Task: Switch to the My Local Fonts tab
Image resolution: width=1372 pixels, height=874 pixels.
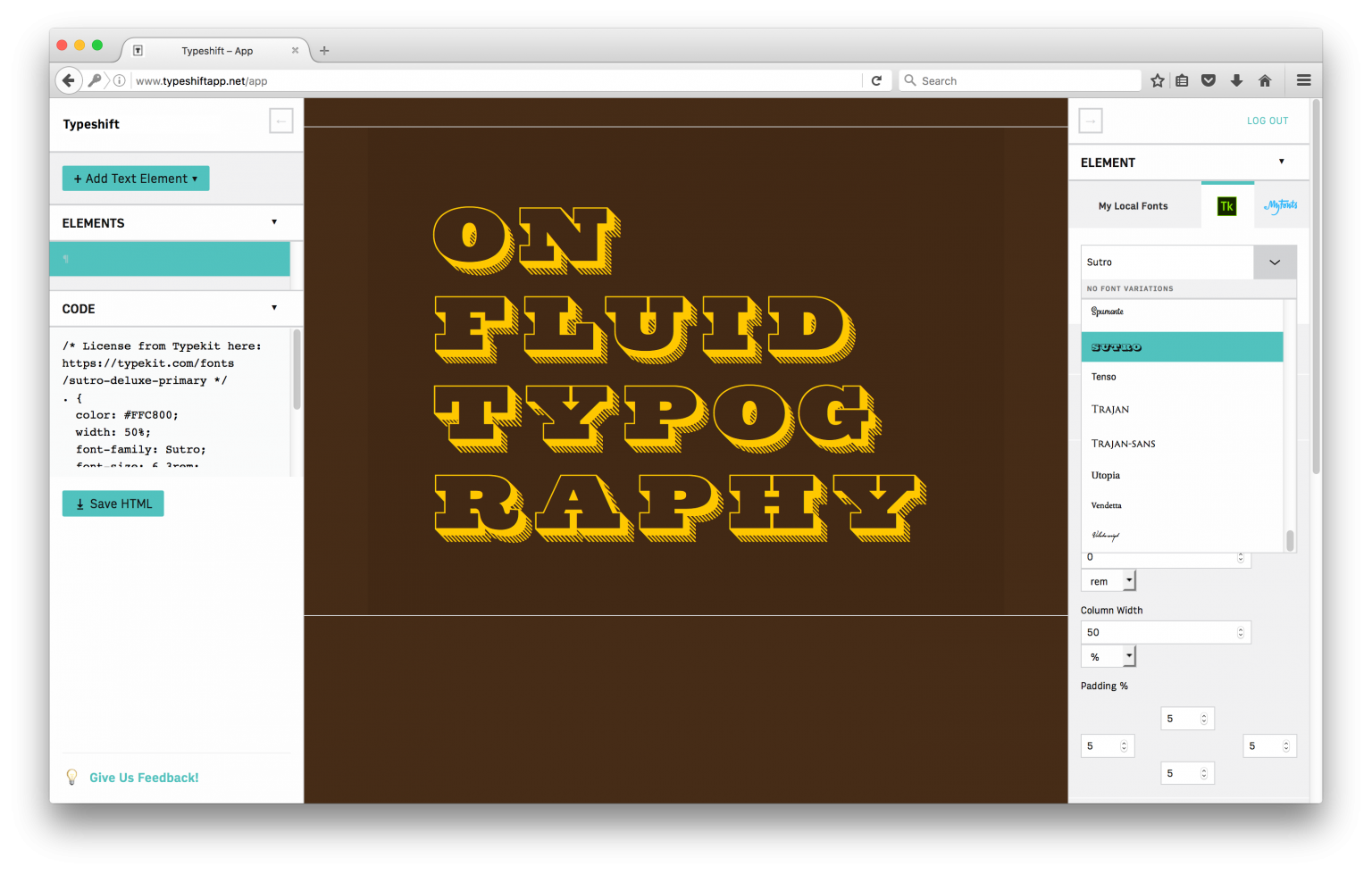Action: point(1133,205)
